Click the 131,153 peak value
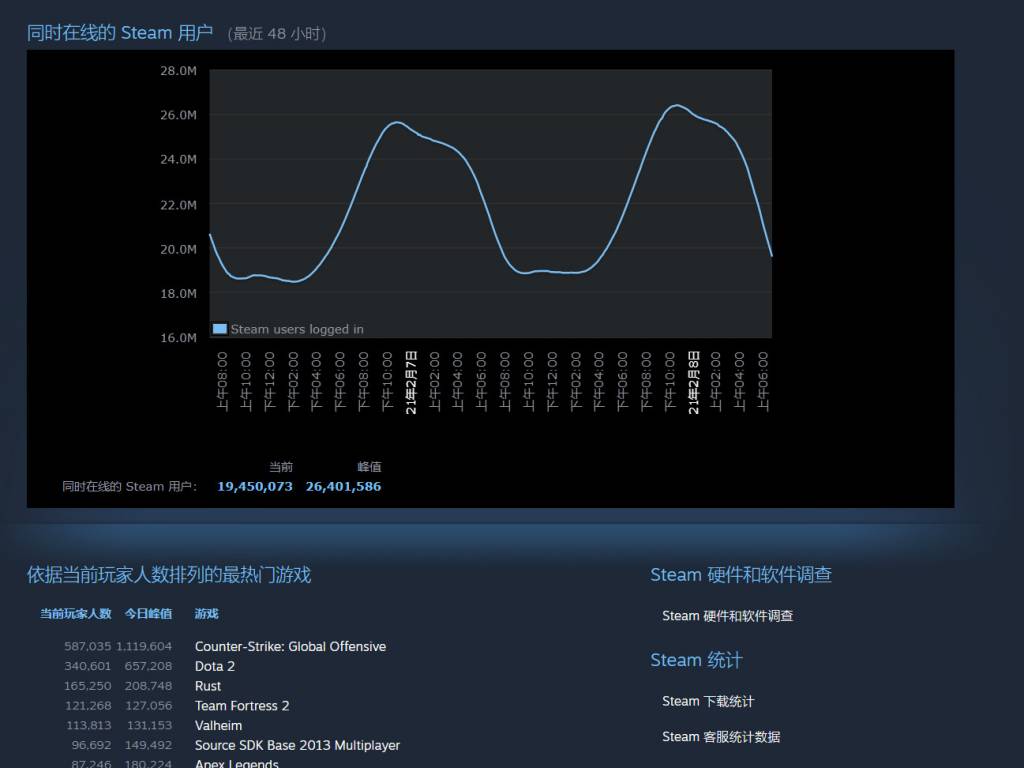Viewport: 1024px width, 768px height. [x=150, y=726]
